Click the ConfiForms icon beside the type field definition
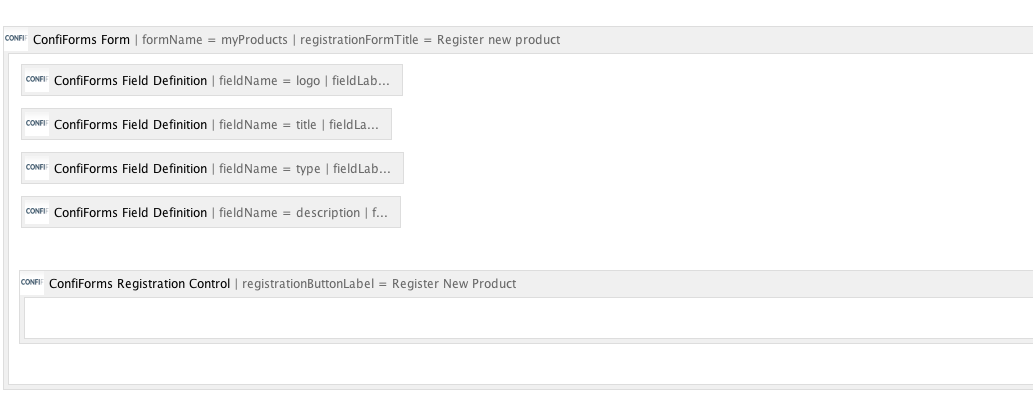1033x405 pixels. coord(37,168)
